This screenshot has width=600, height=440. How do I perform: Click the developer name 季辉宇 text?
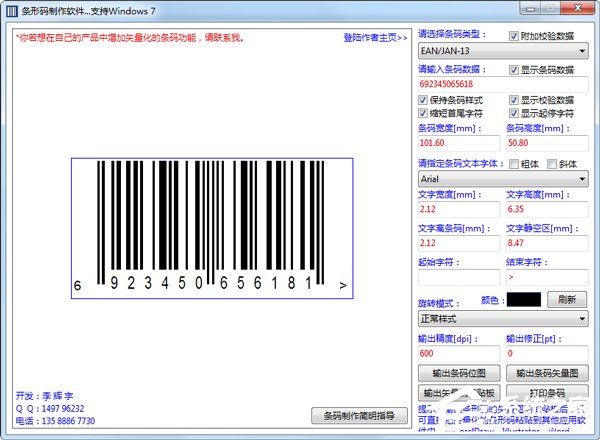tap(58, 396)
